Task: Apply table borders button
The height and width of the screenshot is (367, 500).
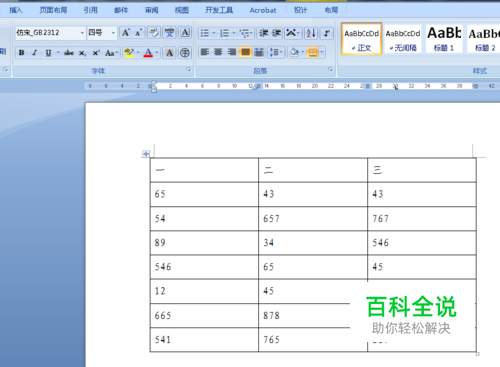Action: 313,52
